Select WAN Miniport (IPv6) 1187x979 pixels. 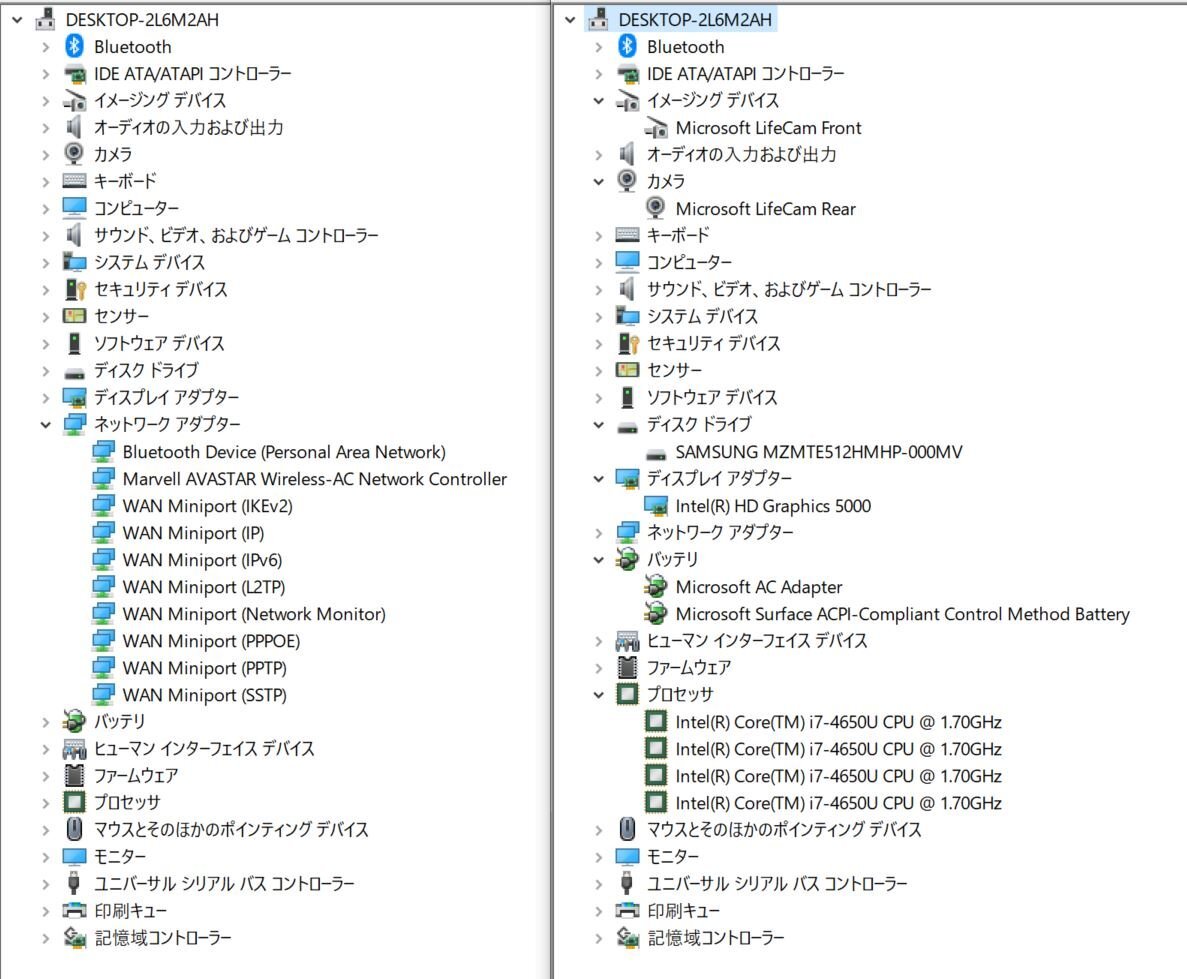(202, 560)
